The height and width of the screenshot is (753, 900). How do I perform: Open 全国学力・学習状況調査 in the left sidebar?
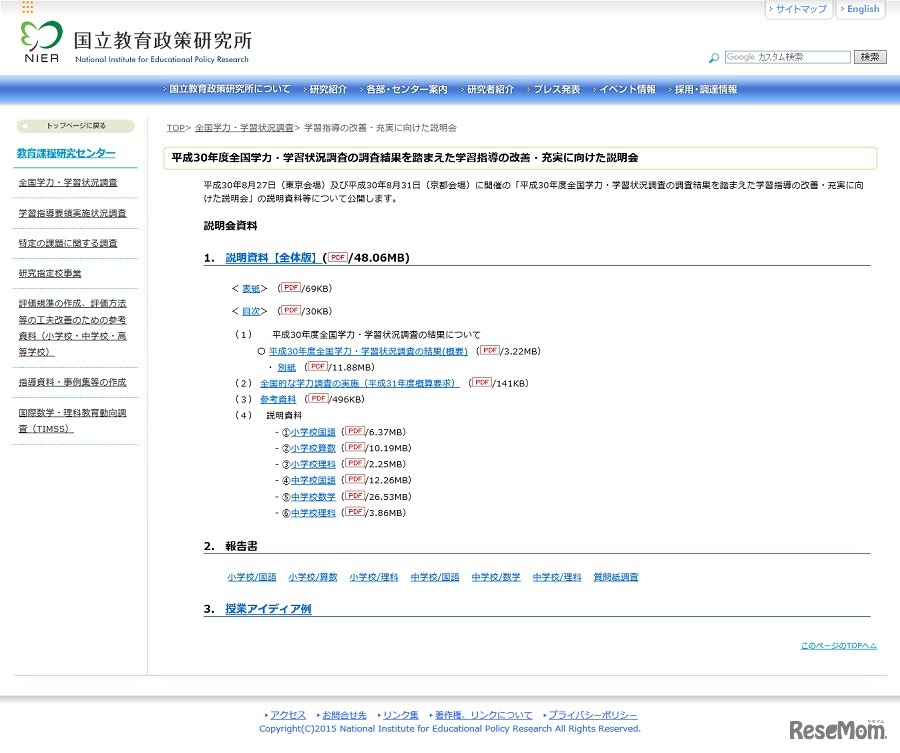[68, 183]
